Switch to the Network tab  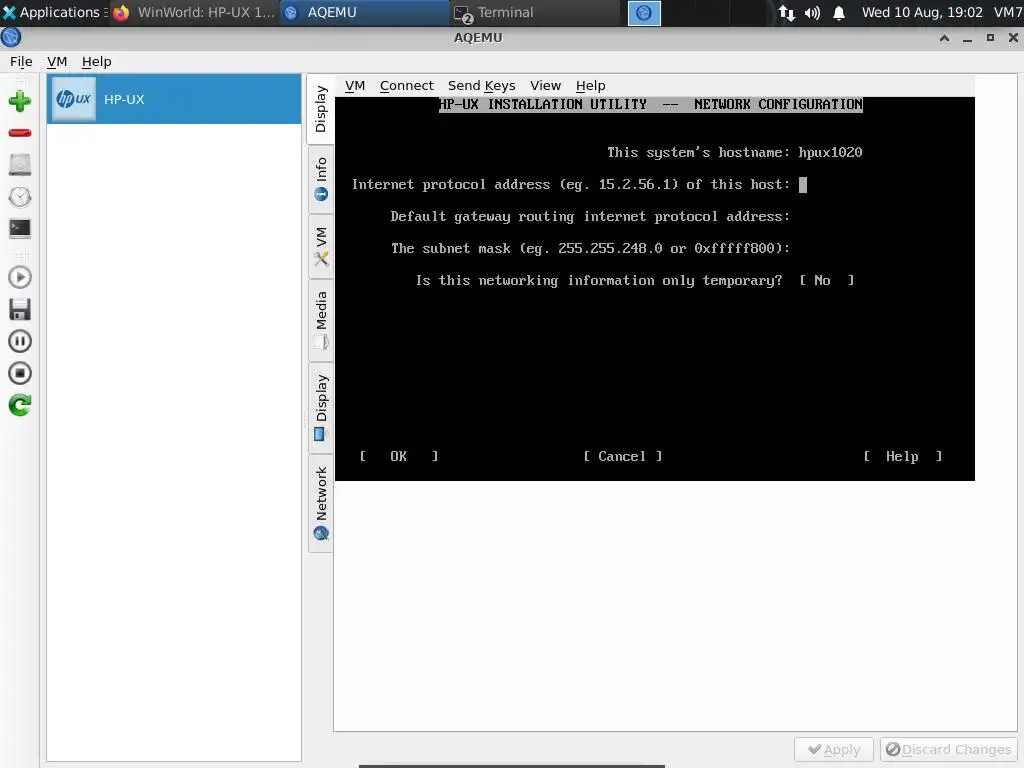point(321,503)
